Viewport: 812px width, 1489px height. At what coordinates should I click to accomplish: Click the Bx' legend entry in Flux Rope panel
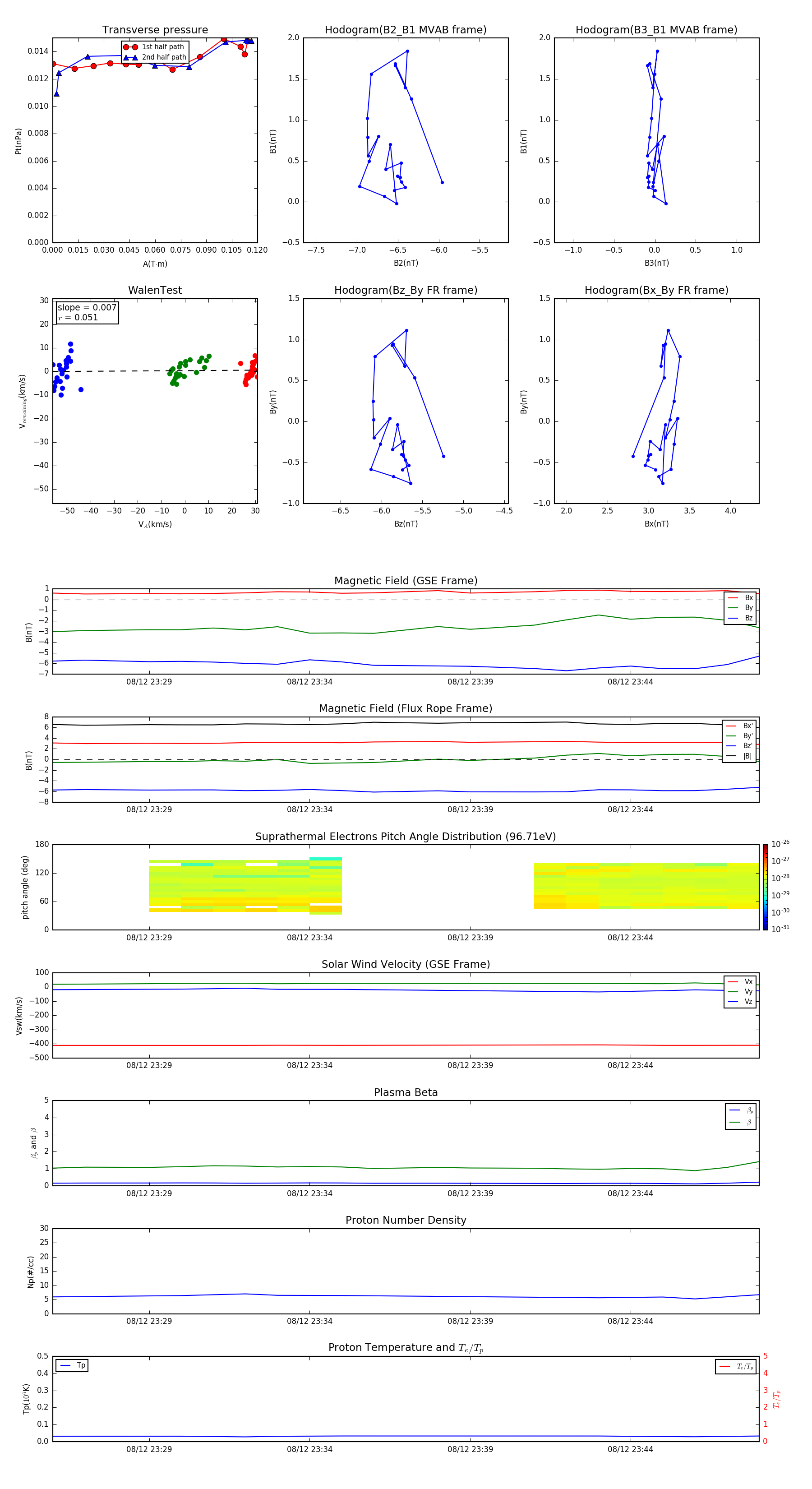coord(739,726)
